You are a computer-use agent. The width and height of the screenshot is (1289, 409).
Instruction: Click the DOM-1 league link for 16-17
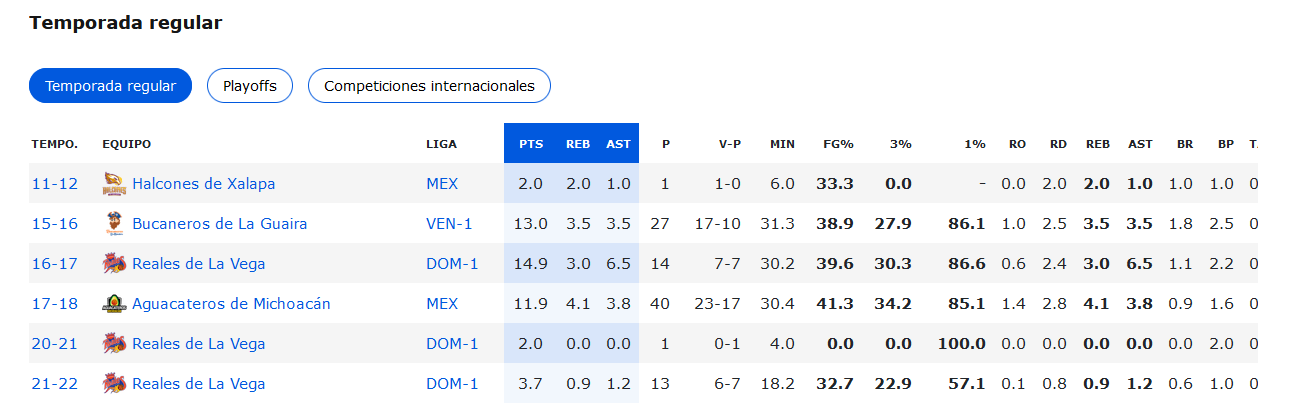[x=452, y=264]
